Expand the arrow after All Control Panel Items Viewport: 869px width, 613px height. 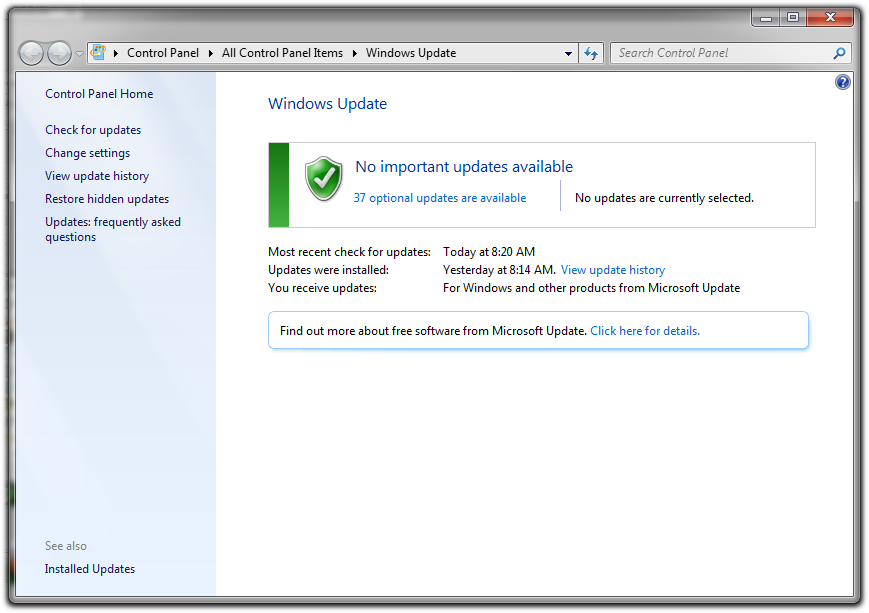pyautogui.click(x=354, y=53)
